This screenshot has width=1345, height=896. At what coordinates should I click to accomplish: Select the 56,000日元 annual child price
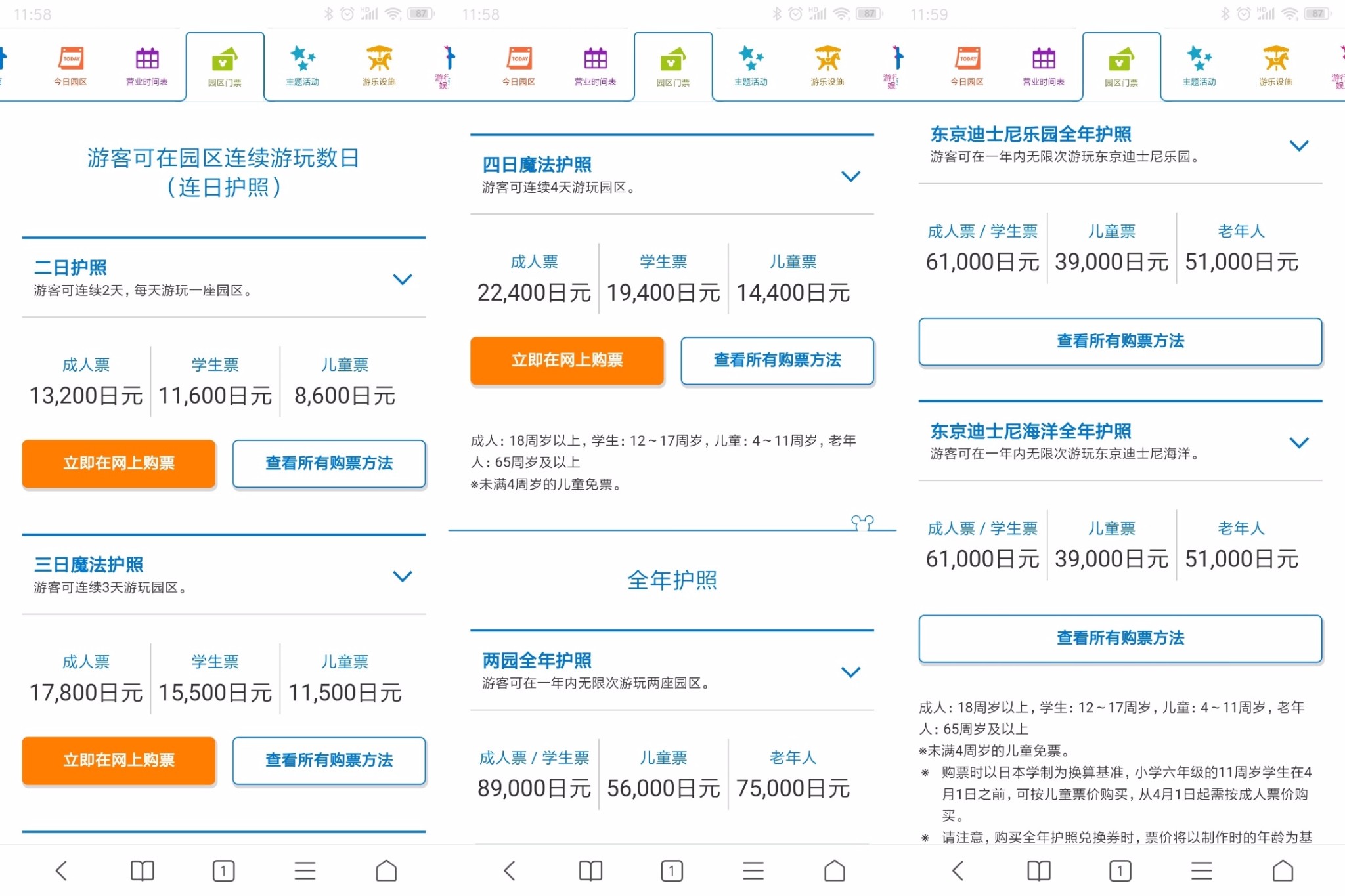point(664,788)
